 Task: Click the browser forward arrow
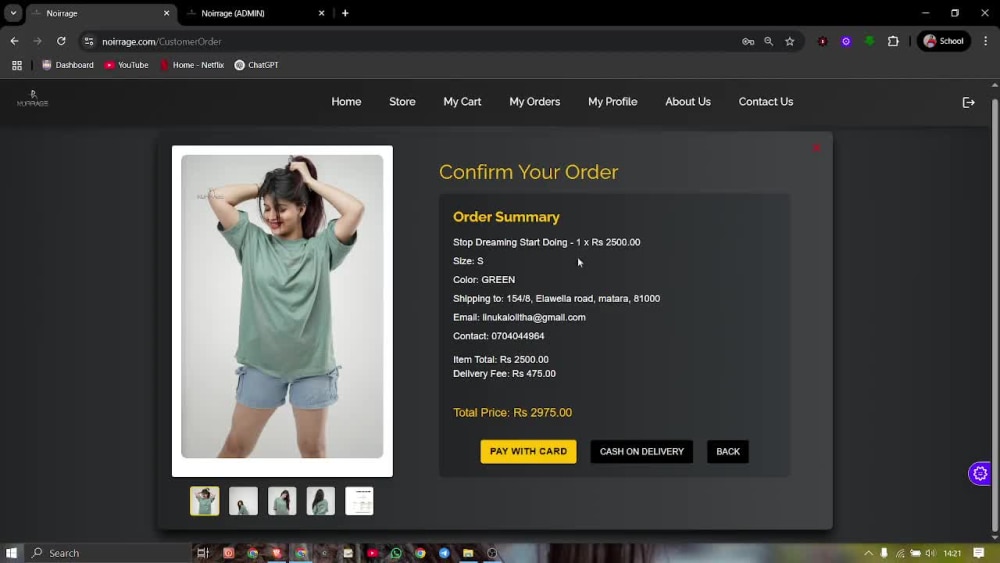[38, 41]
